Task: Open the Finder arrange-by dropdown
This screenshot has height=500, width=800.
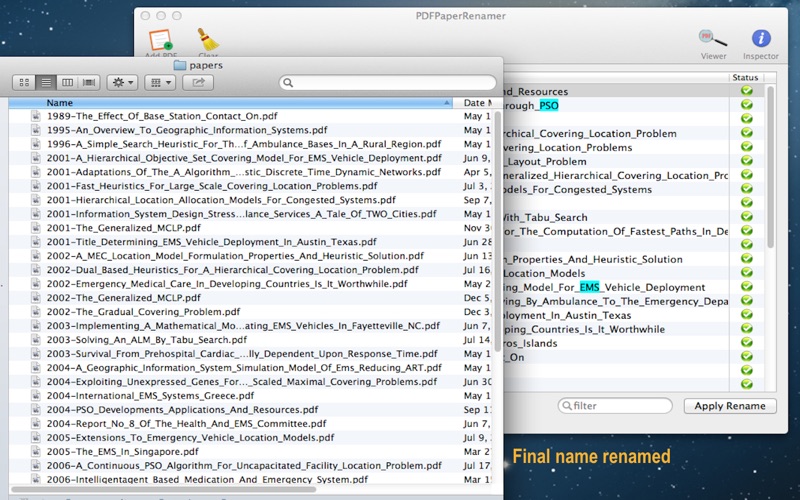Action: pos(161,82)
